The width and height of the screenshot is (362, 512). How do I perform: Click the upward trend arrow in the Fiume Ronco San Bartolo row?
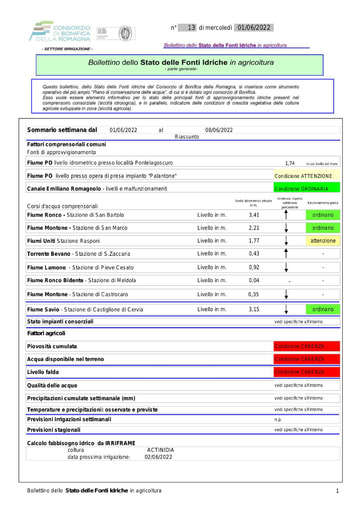click(x=286, y=215)
